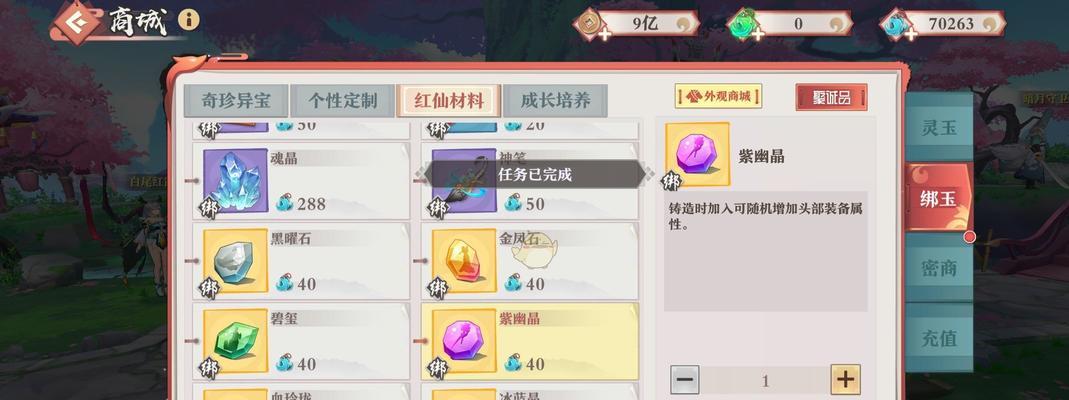Switch to the 奇珍异宝 tab
Screen dimensions: 1069x400
tap(235, 102)
